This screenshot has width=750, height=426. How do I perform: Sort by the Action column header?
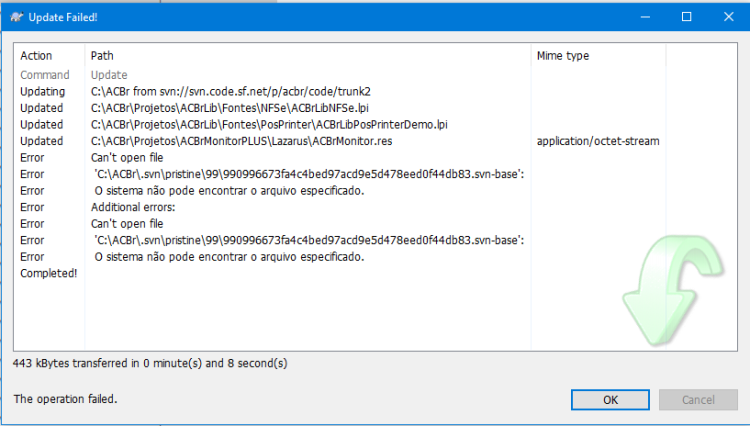(x=49, y=55)
